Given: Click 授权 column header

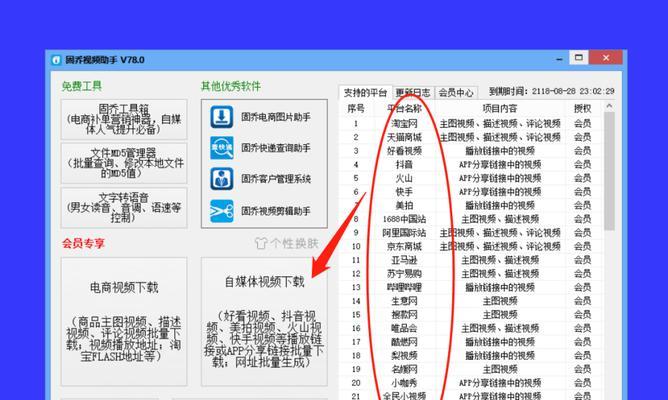Looking at the screenshot, I should [x=582, y=109].
